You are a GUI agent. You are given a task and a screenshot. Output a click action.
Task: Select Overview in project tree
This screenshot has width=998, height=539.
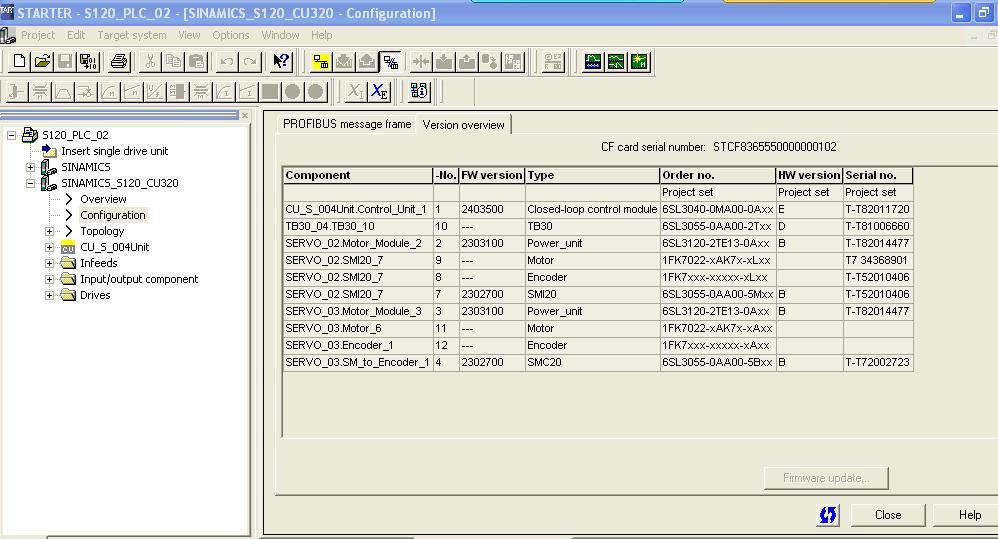point(103,199)
